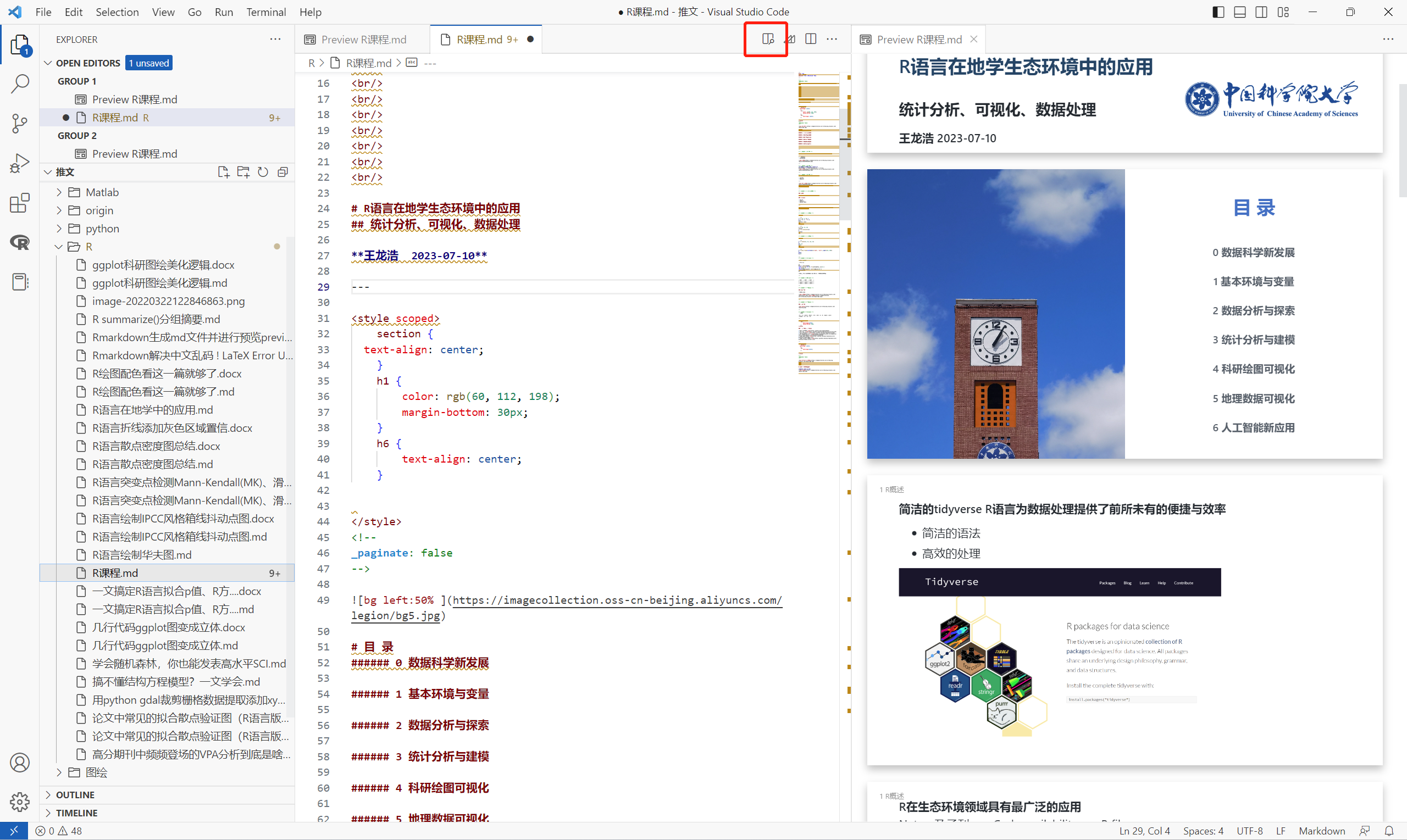Change encoding UTF-8 in status bar

point(1249,831)
